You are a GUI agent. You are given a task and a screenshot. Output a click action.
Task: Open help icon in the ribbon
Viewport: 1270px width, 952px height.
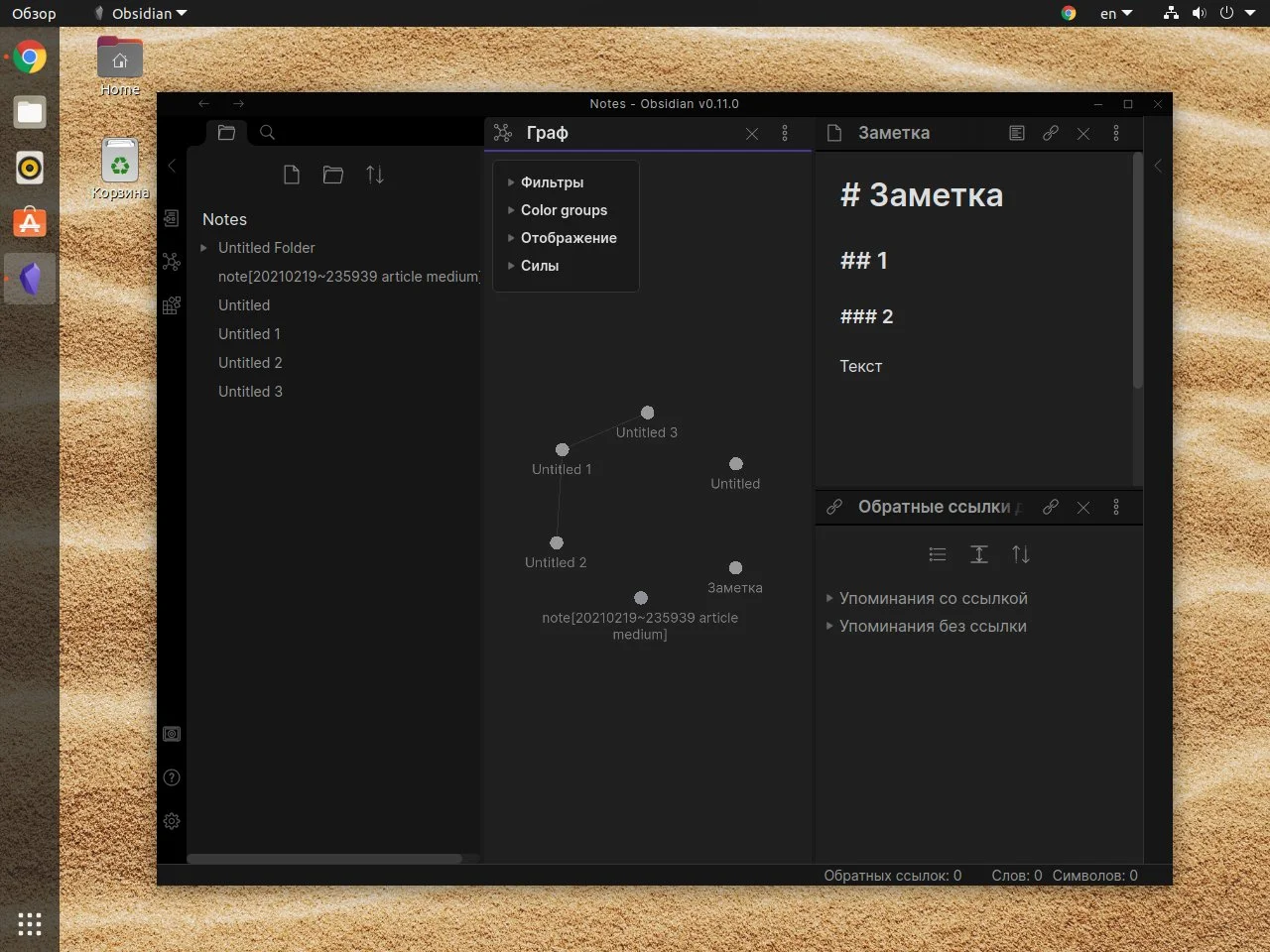click(x=172, y=777)
